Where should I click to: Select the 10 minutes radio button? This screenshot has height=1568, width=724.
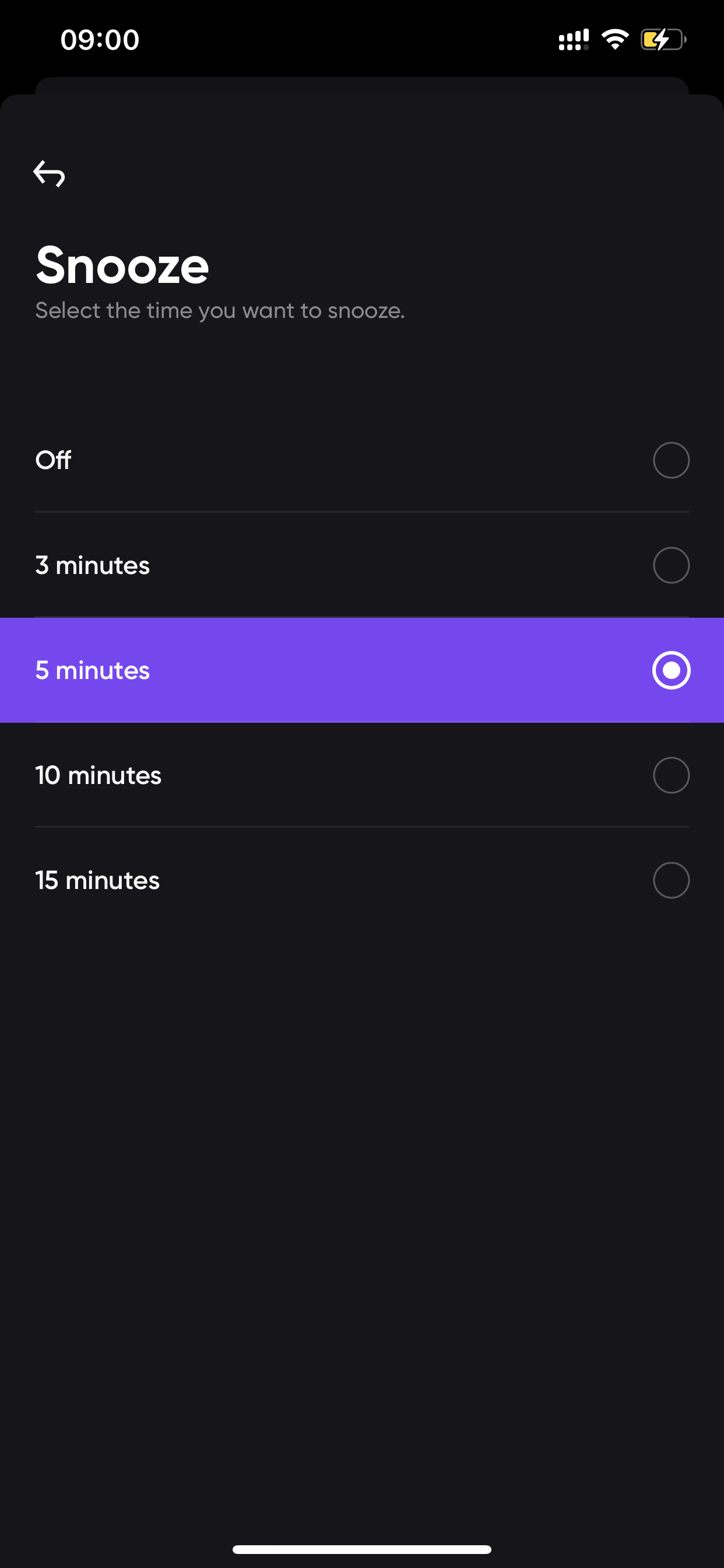671,775
